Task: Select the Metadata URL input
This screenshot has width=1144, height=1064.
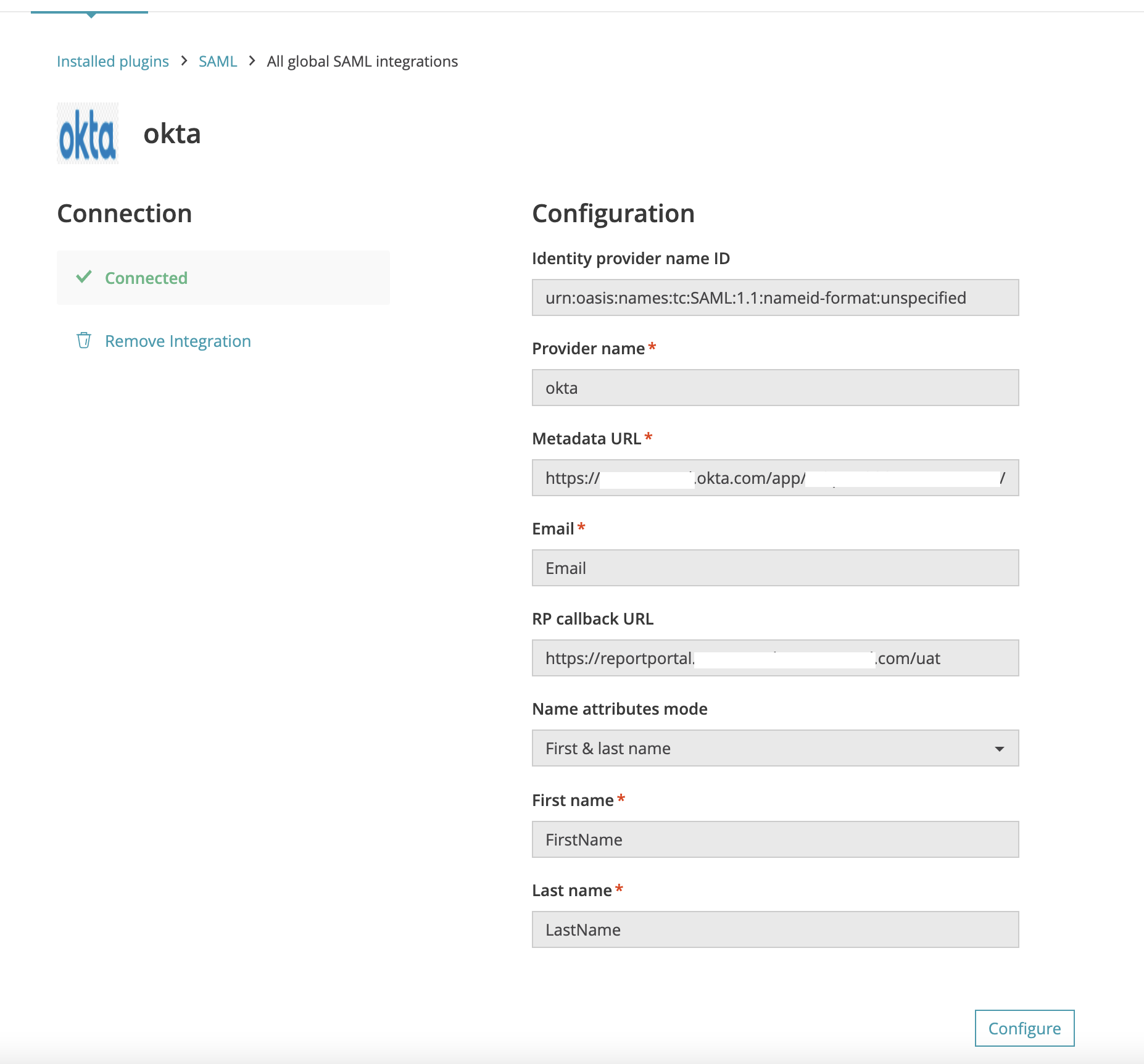Action: pyautogui.click(x=775, y=477)
